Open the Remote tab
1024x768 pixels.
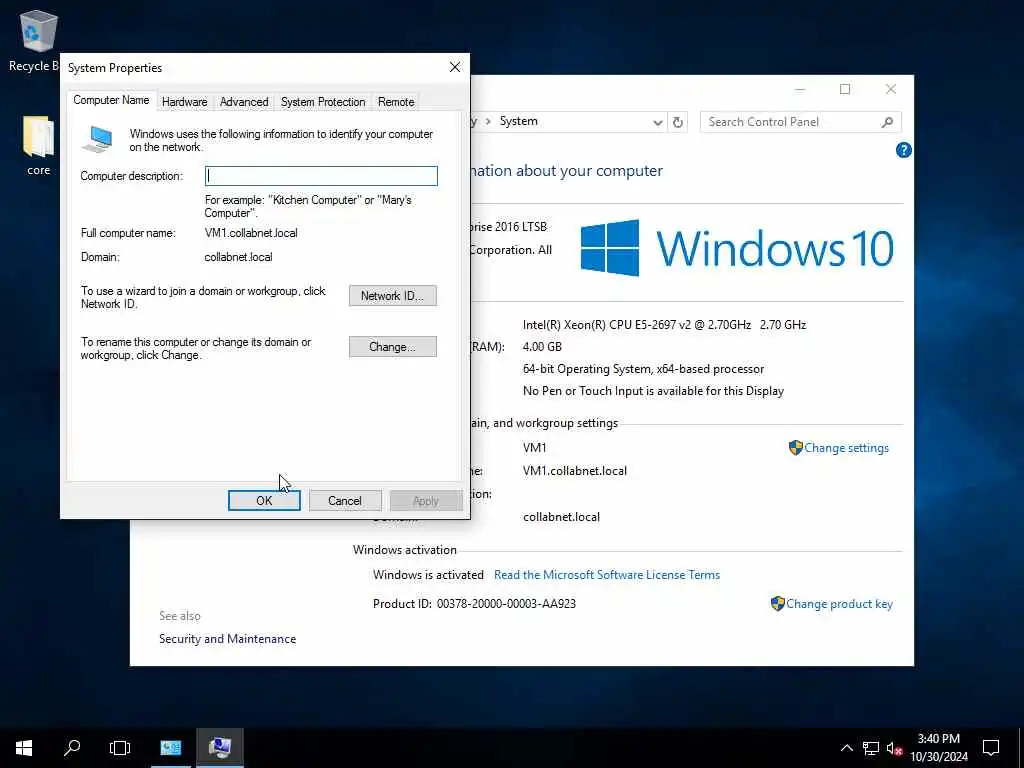pos(396,102)
